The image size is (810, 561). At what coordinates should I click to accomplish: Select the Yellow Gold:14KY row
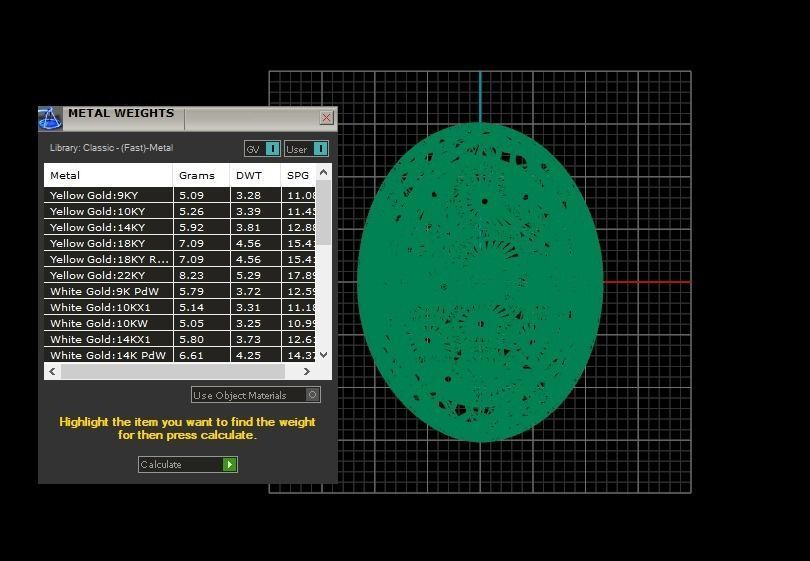[x=180, y=227]
